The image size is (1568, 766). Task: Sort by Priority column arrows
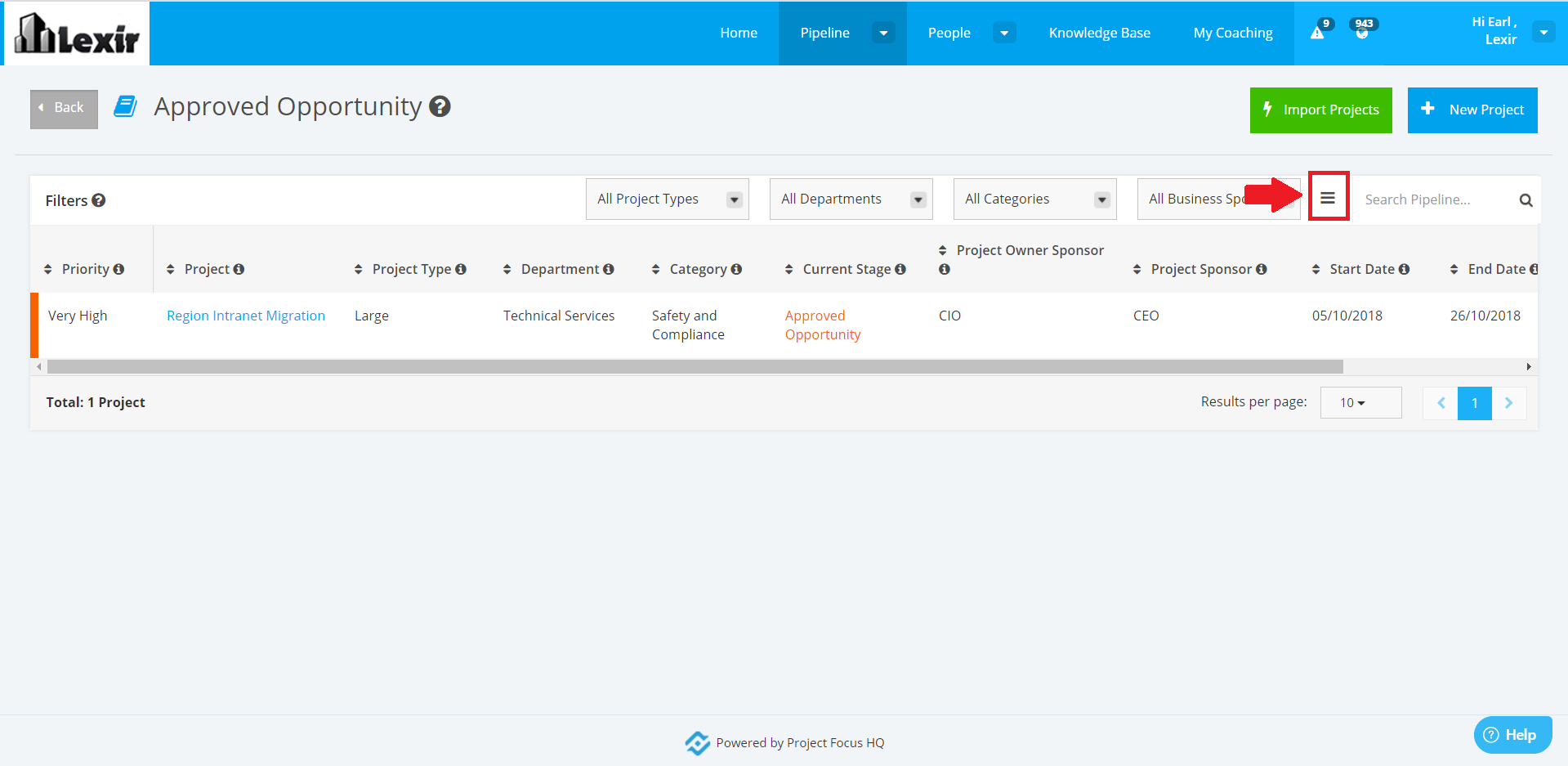pyautogui.click(x=48, y=269)
